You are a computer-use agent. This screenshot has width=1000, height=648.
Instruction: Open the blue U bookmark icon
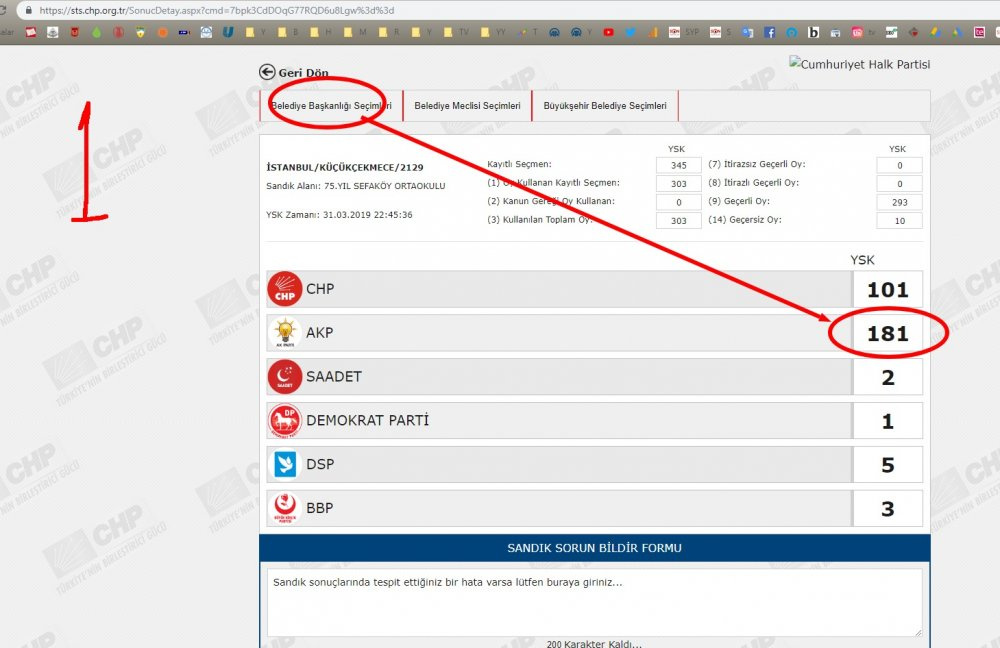[x=228, y=32]
